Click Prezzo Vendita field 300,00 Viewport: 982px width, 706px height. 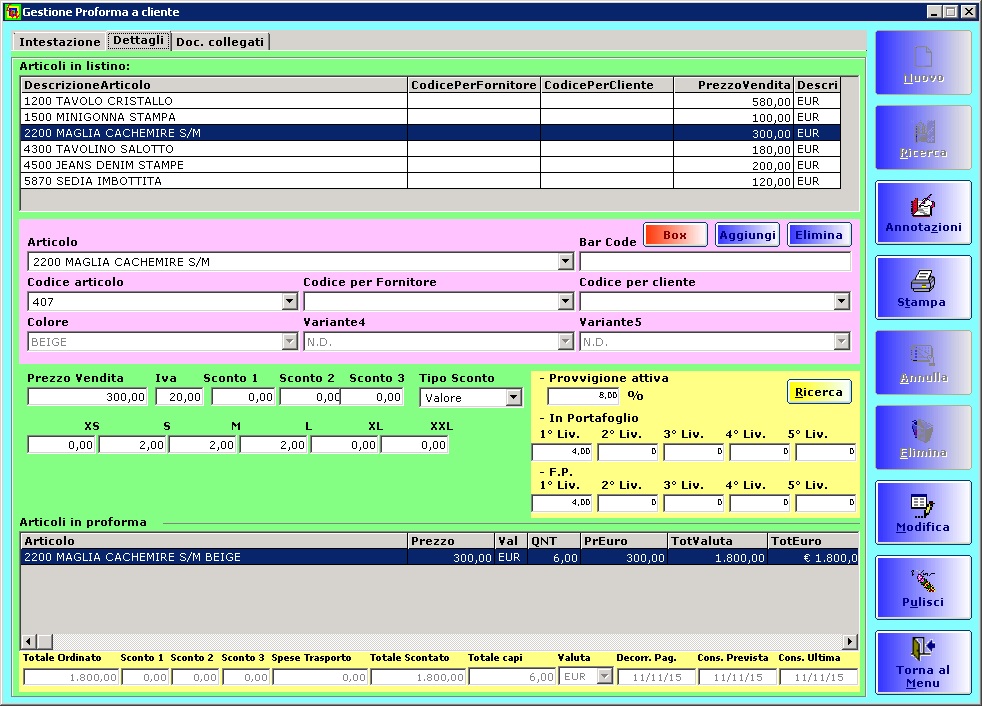click(87, 397)
